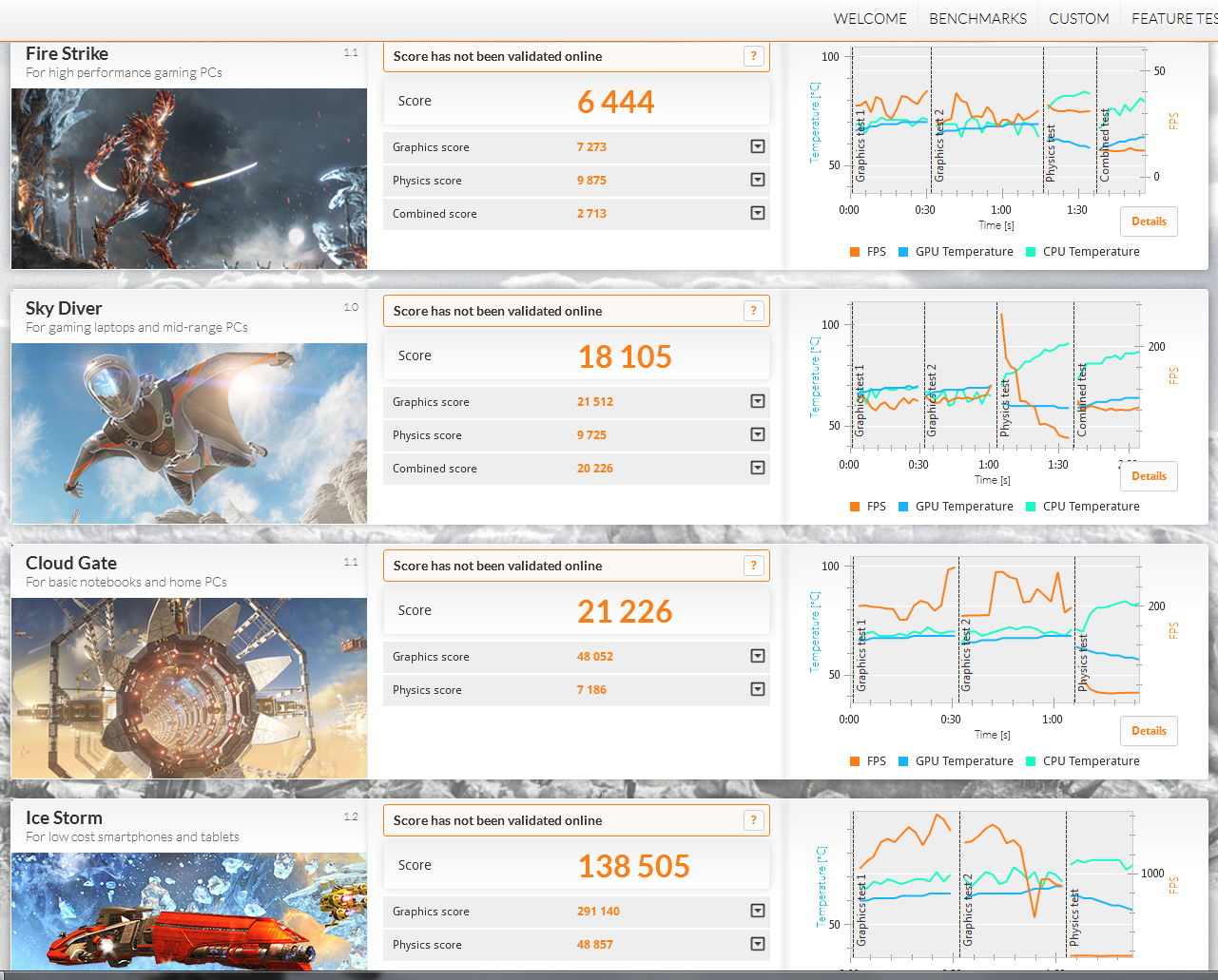Screen dimensions: 1218x980
Task: Click 'For high performance gaming PCs' subtitle
Action: pos(124,72)
